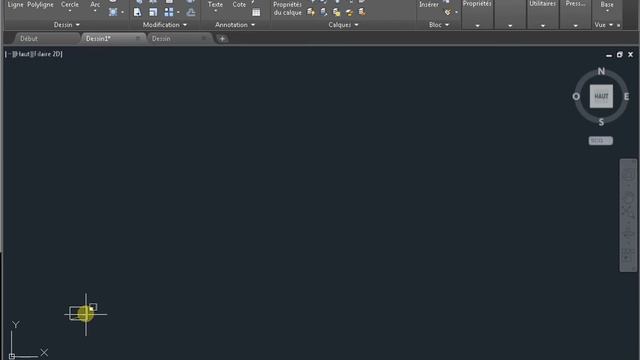Open the arrow under Press... panel

(x=575, y=26)
